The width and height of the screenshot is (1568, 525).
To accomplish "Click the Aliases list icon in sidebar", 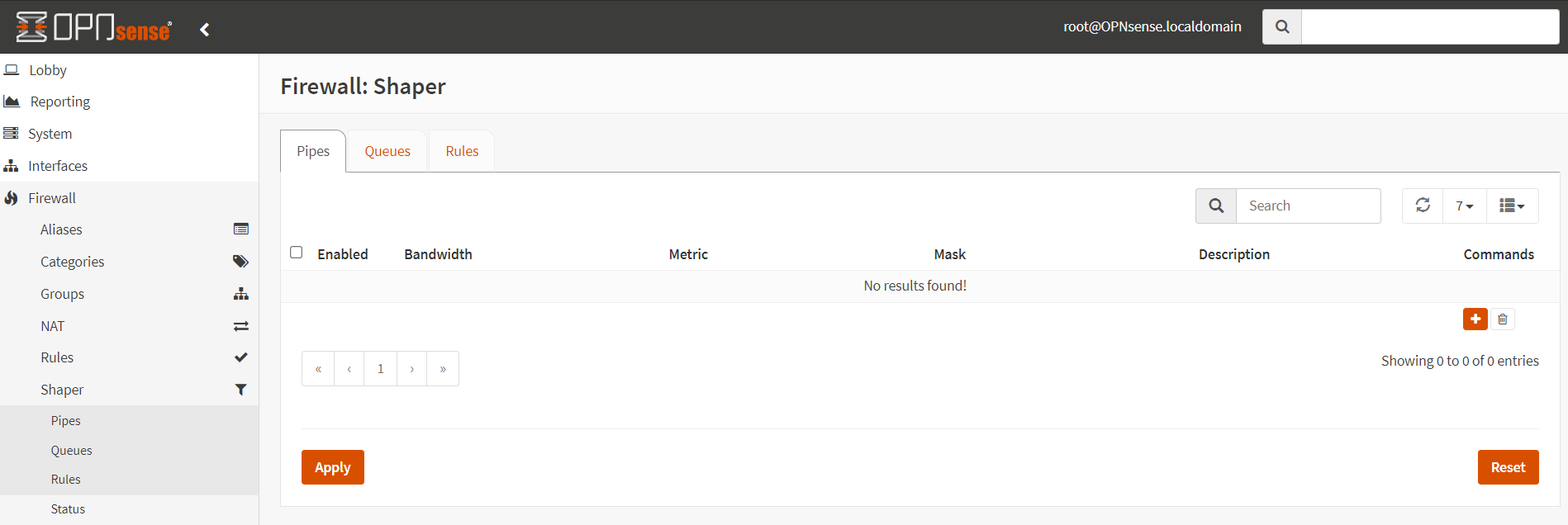I will pyautogui.click(x=241, y=229).
